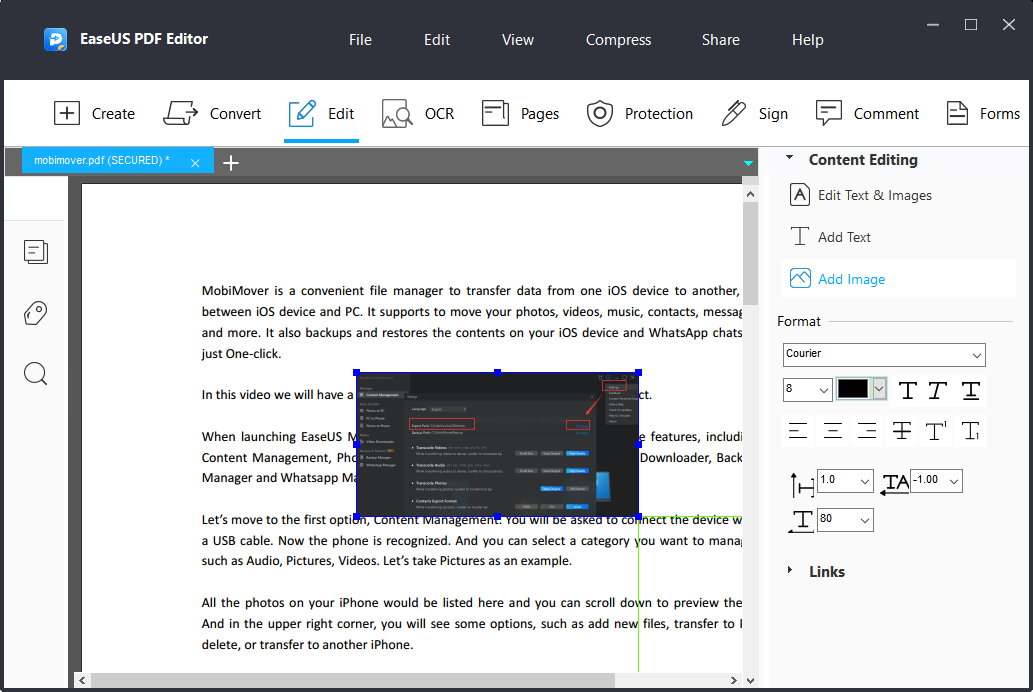The height and width of the screenshot is (692, 1033).
Task: Click the Create toolbar button
Action: (x=94, y=113)
